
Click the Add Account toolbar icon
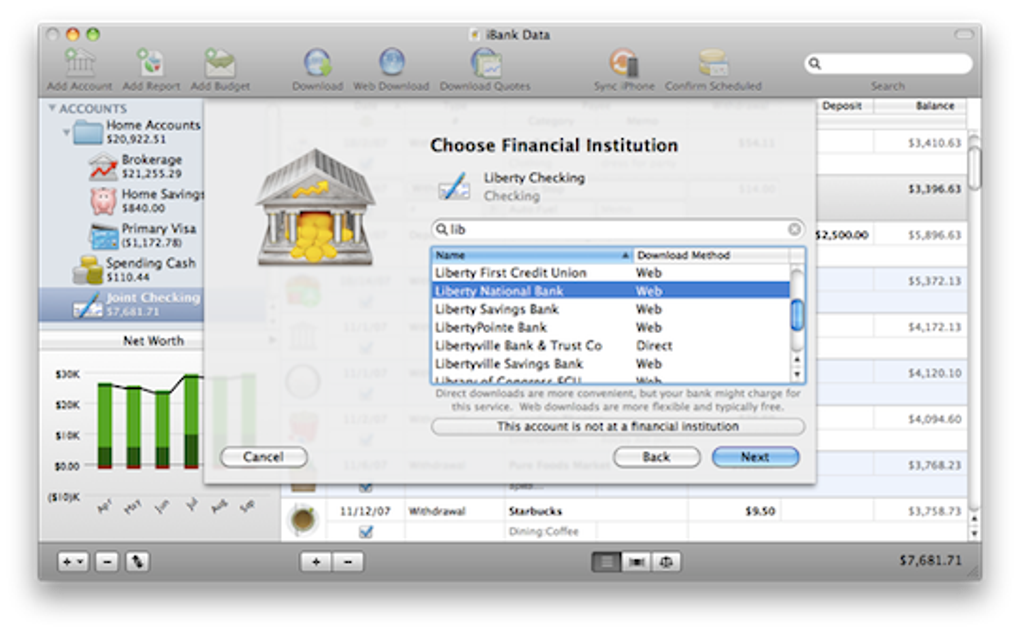(79, 63)
